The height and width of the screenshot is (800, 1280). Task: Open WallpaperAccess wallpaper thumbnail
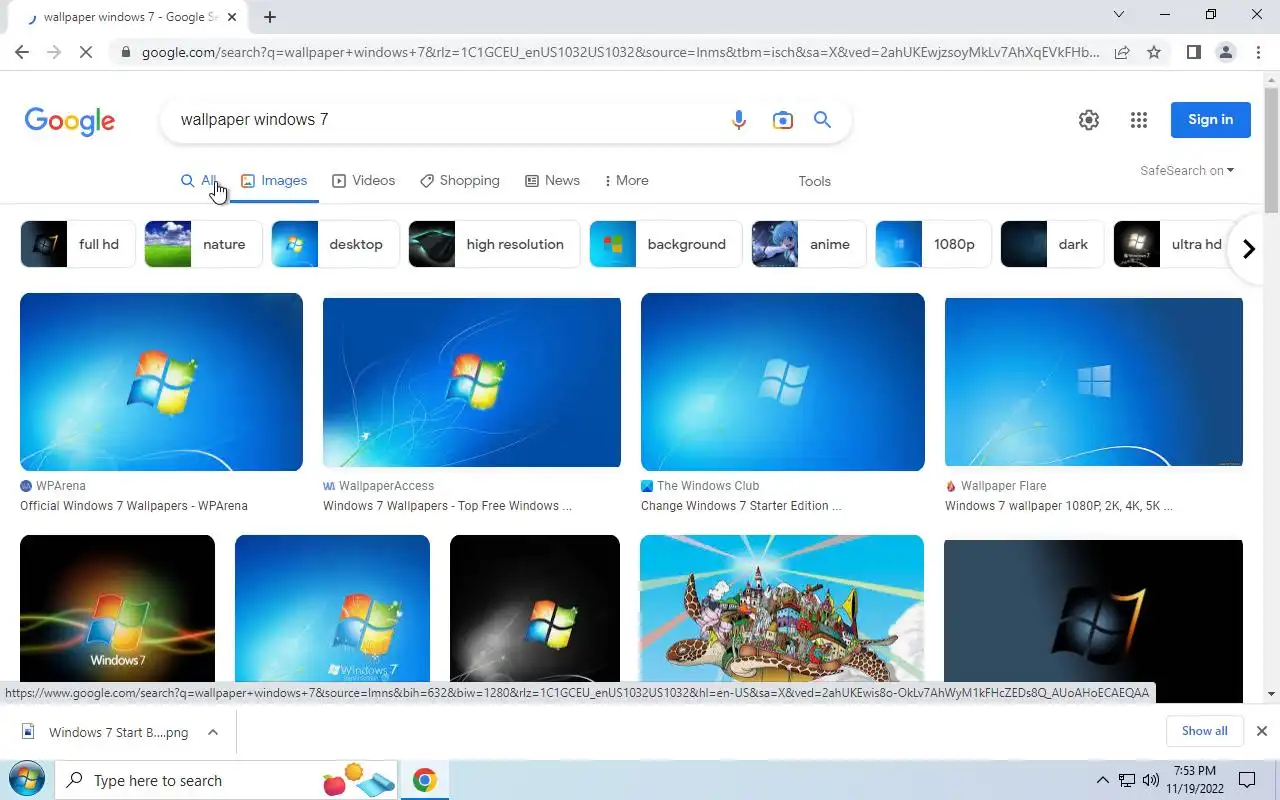(472, 382)
